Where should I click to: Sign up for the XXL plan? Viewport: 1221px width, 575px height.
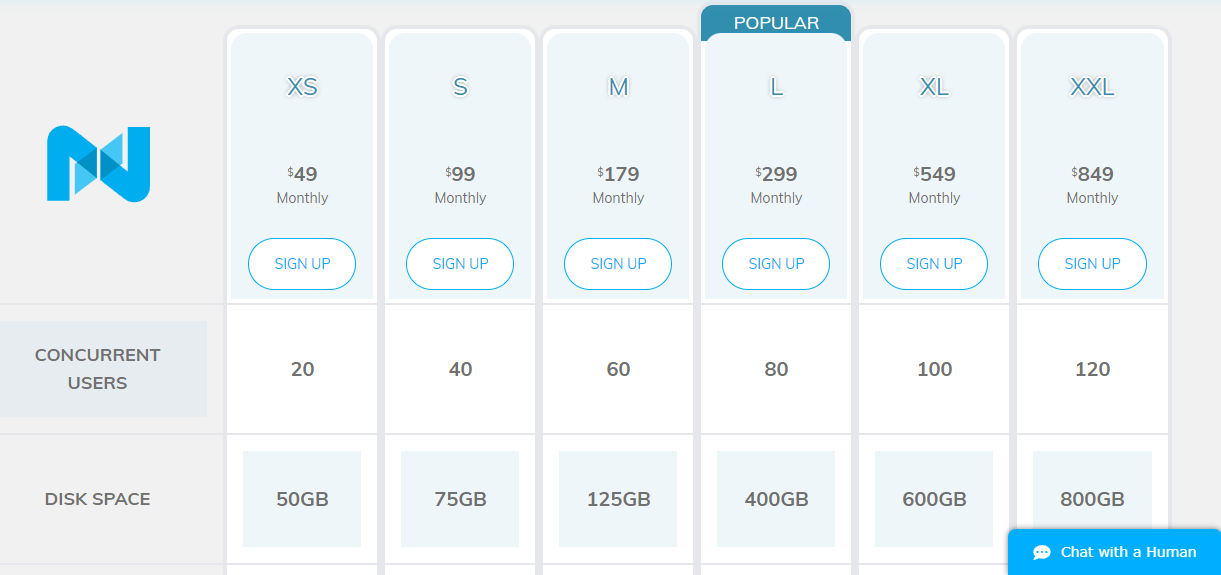point(1092,264)
